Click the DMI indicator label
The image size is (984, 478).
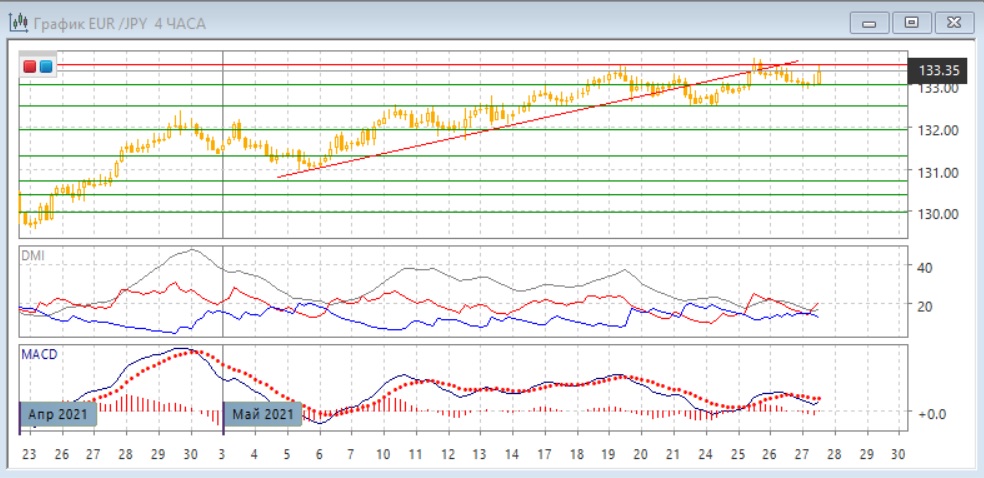point(32,256)
